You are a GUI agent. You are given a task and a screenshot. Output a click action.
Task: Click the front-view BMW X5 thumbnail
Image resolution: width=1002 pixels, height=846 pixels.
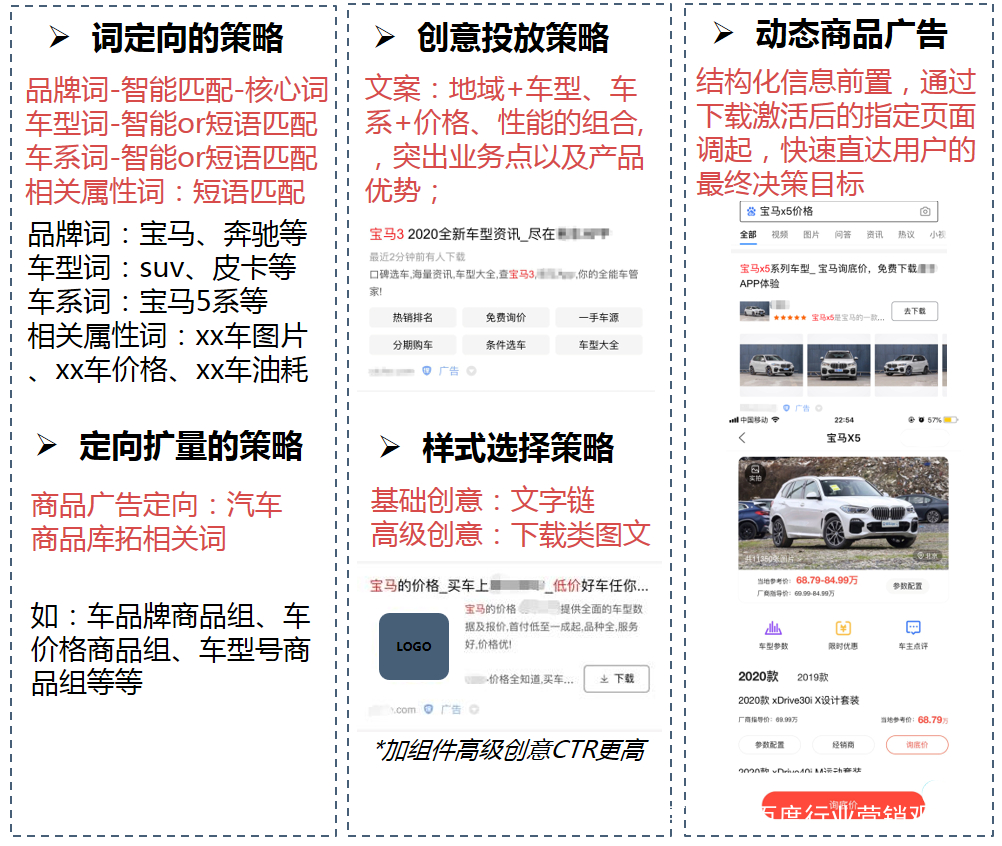[x=838, y=365]
